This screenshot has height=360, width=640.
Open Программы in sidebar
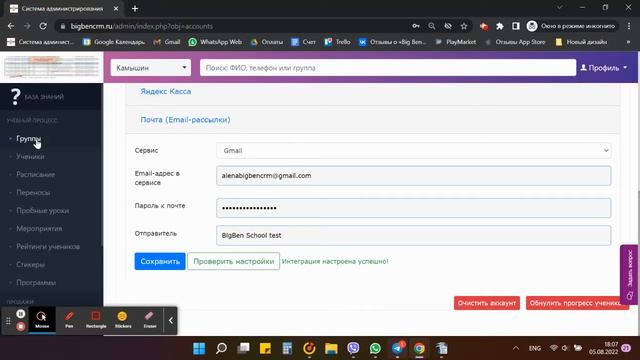[x=36, y=282]
